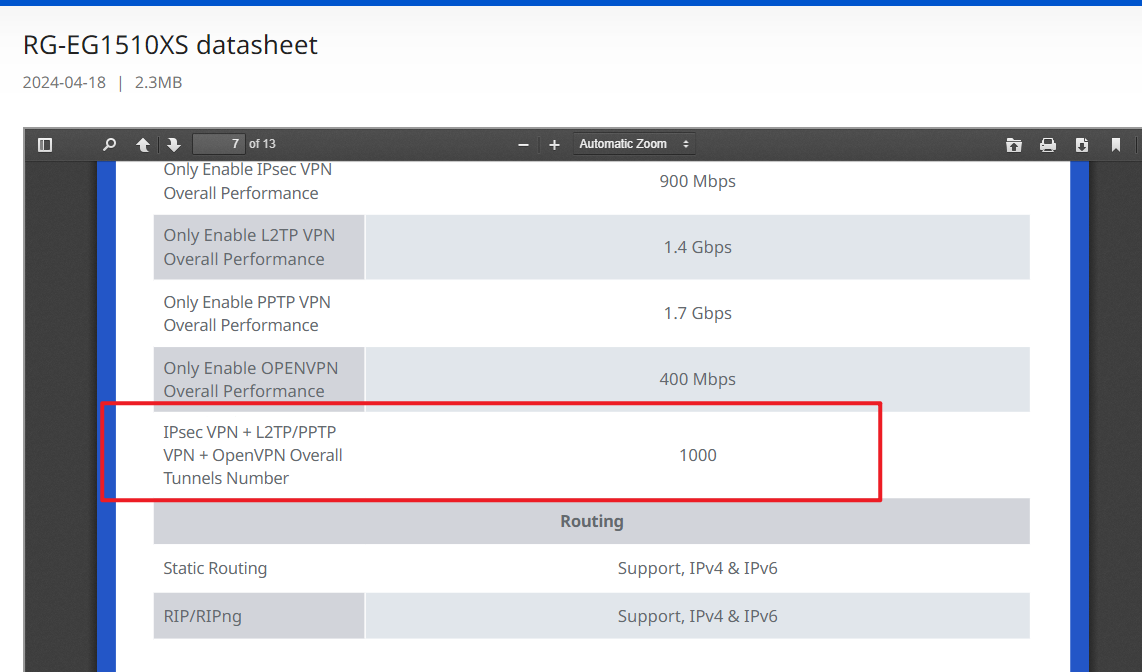Zoom out with the minus button
This screenshot has width=1142, height=672.
point(523,145)
